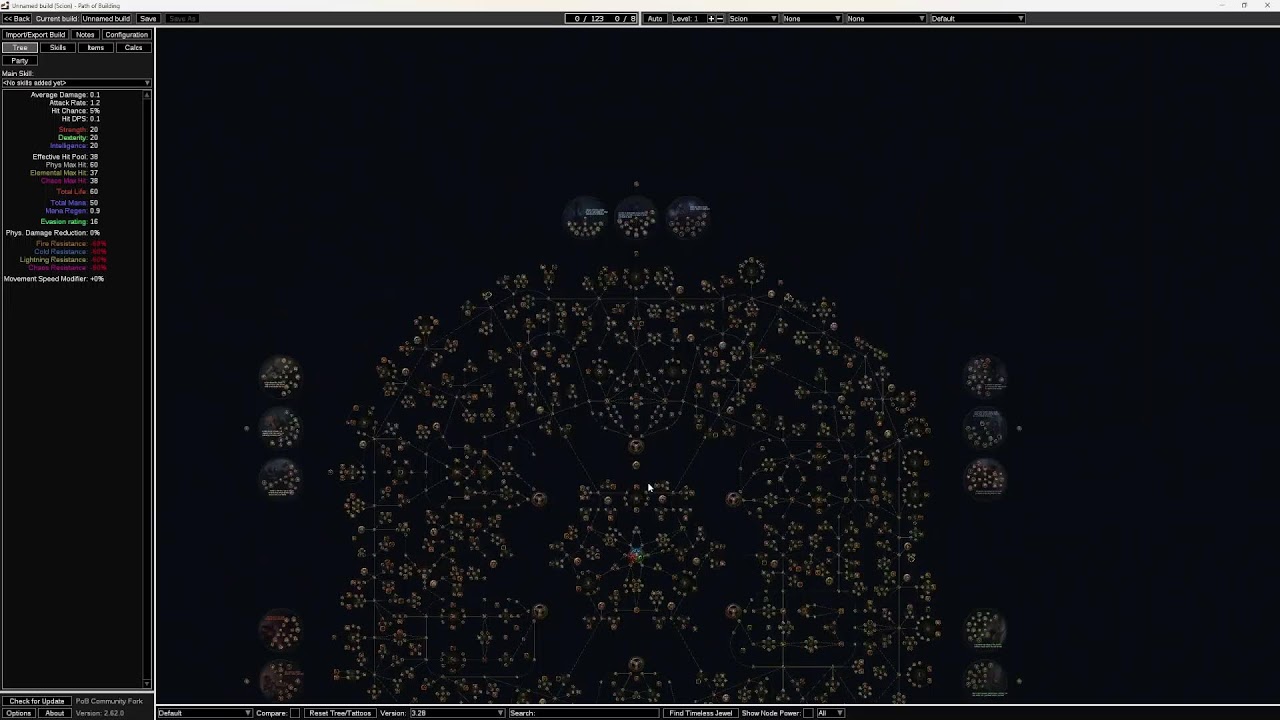Increase character level with the plus button
Screen dimensions: 1280x720
[x=711, y=18]
